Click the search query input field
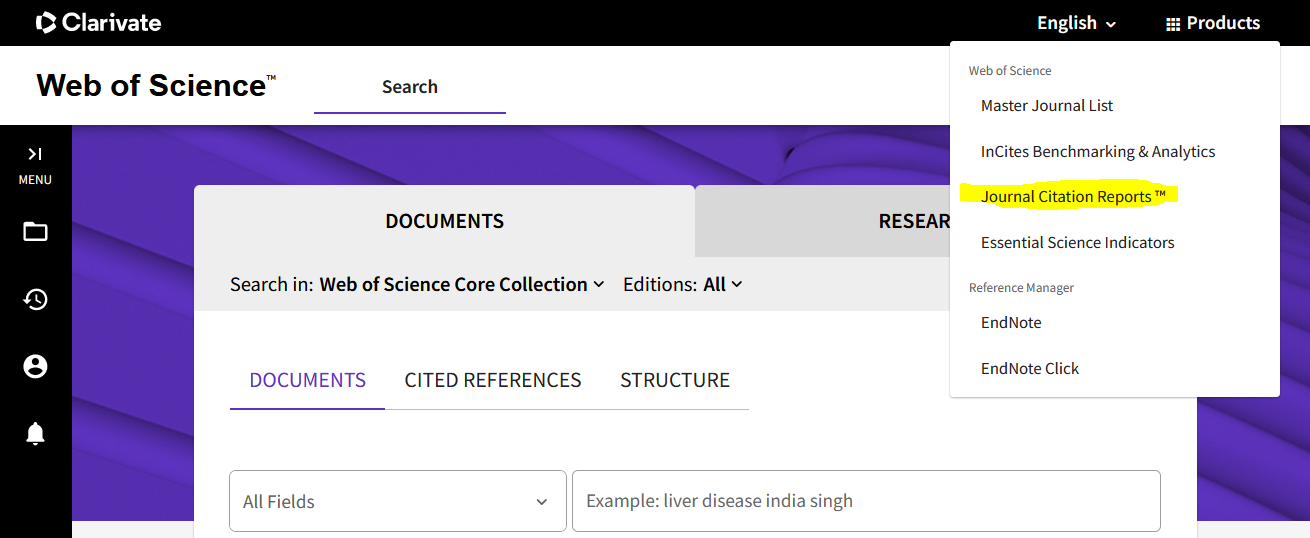The width and height of the screenshot is (1310, 538). click(865, 501)
